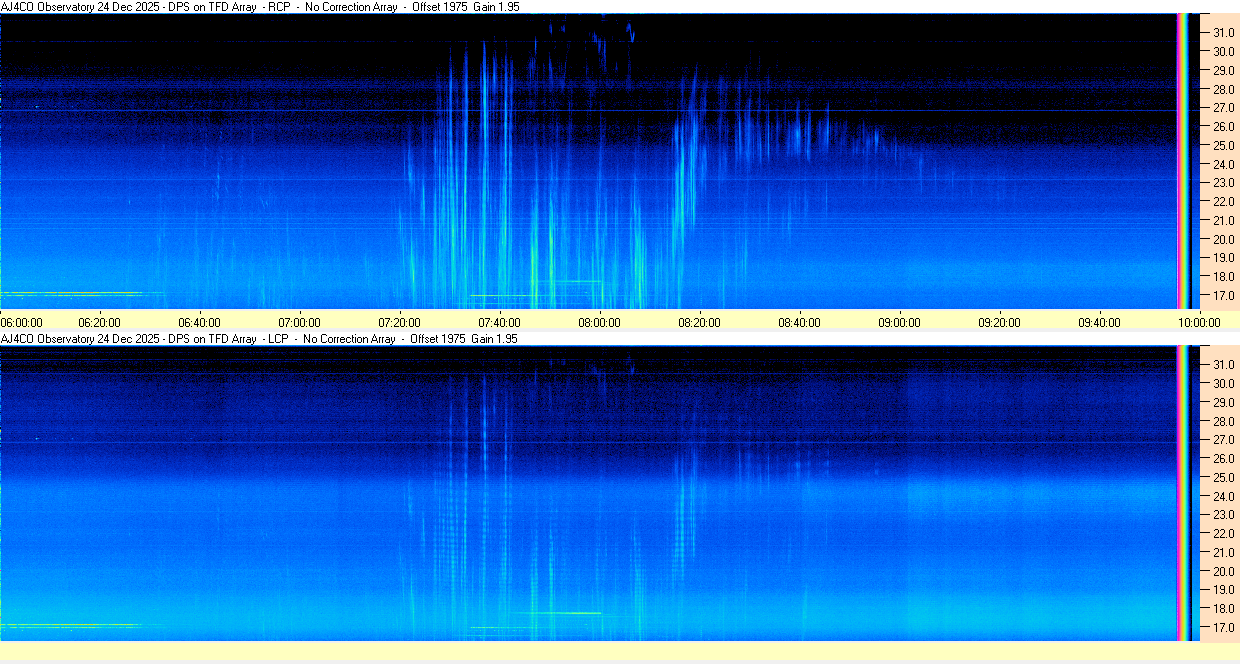Click the 27.0 frequency label in LCP panel
Screen dimensions: 1240x664
pyautogui.click(x=1223, y=440)
